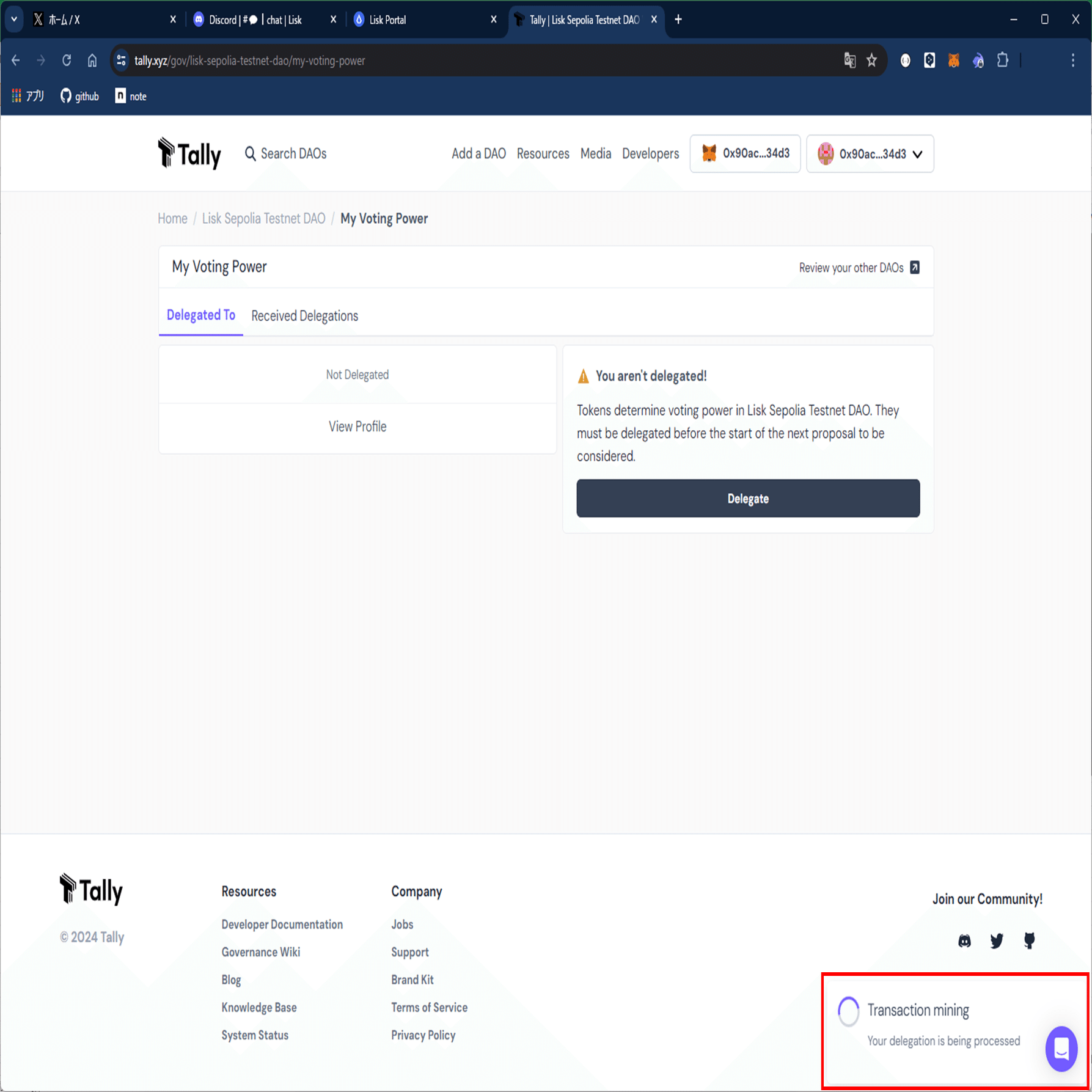Click the browser back arrow
This screenshot has height=1092, width=1092.
[x=16, y=60]
